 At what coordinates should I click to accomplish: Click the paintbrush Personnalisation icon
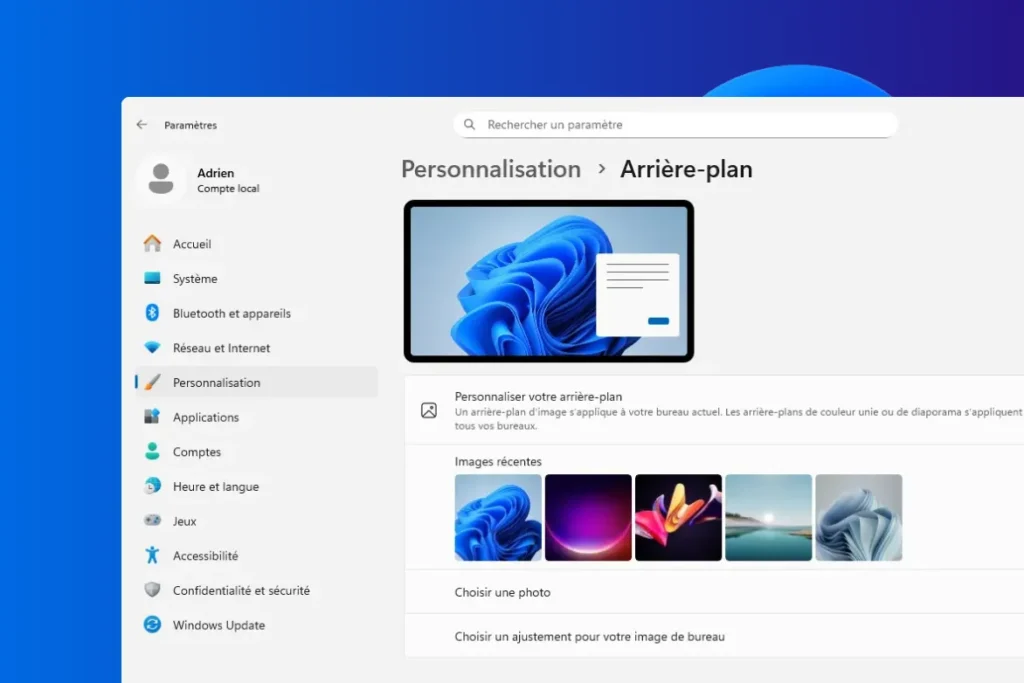[154, 382]
